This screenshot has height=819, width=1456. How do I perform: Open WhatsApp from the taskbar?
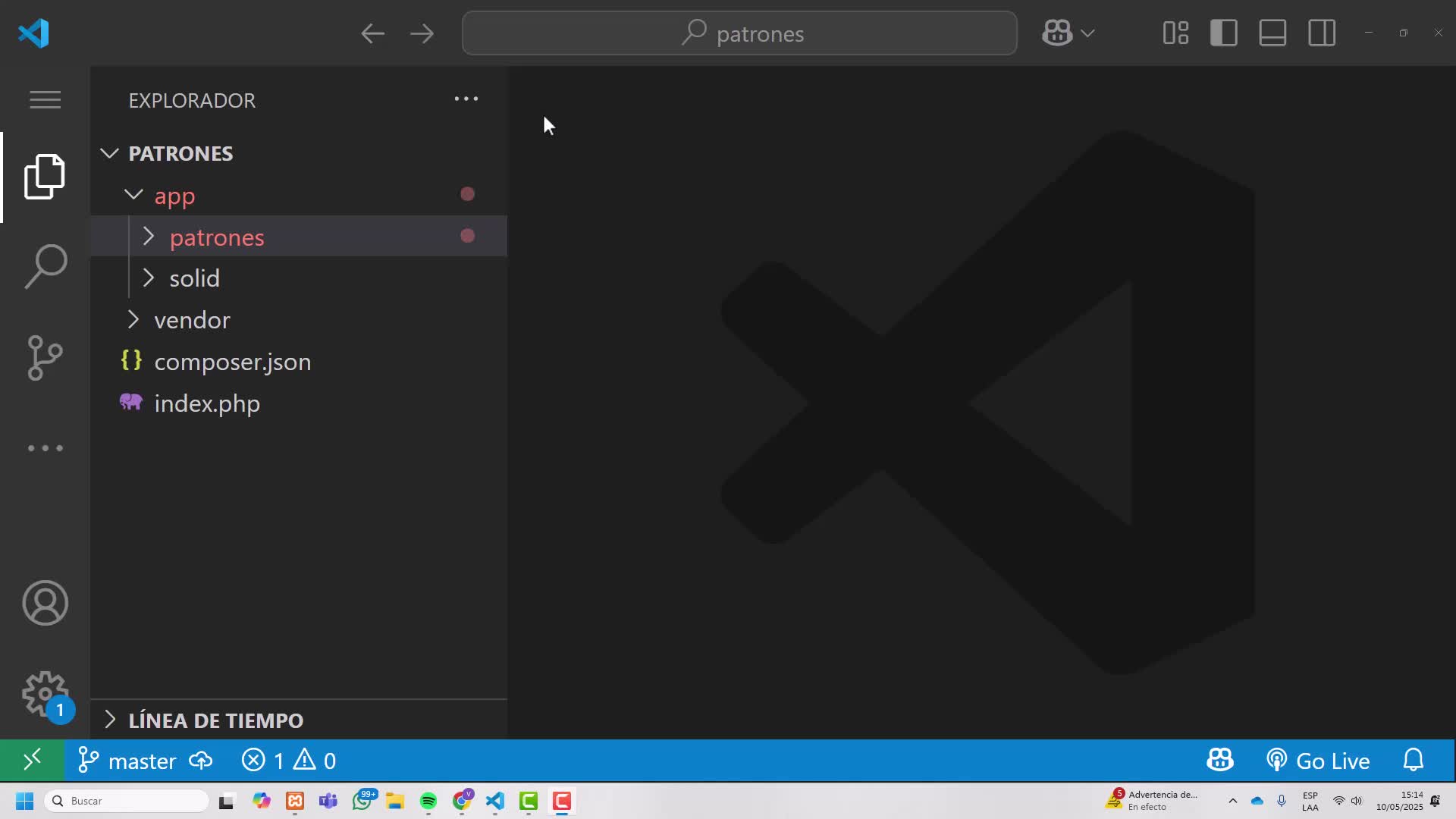pyautogui.click(x=363, y=800)
